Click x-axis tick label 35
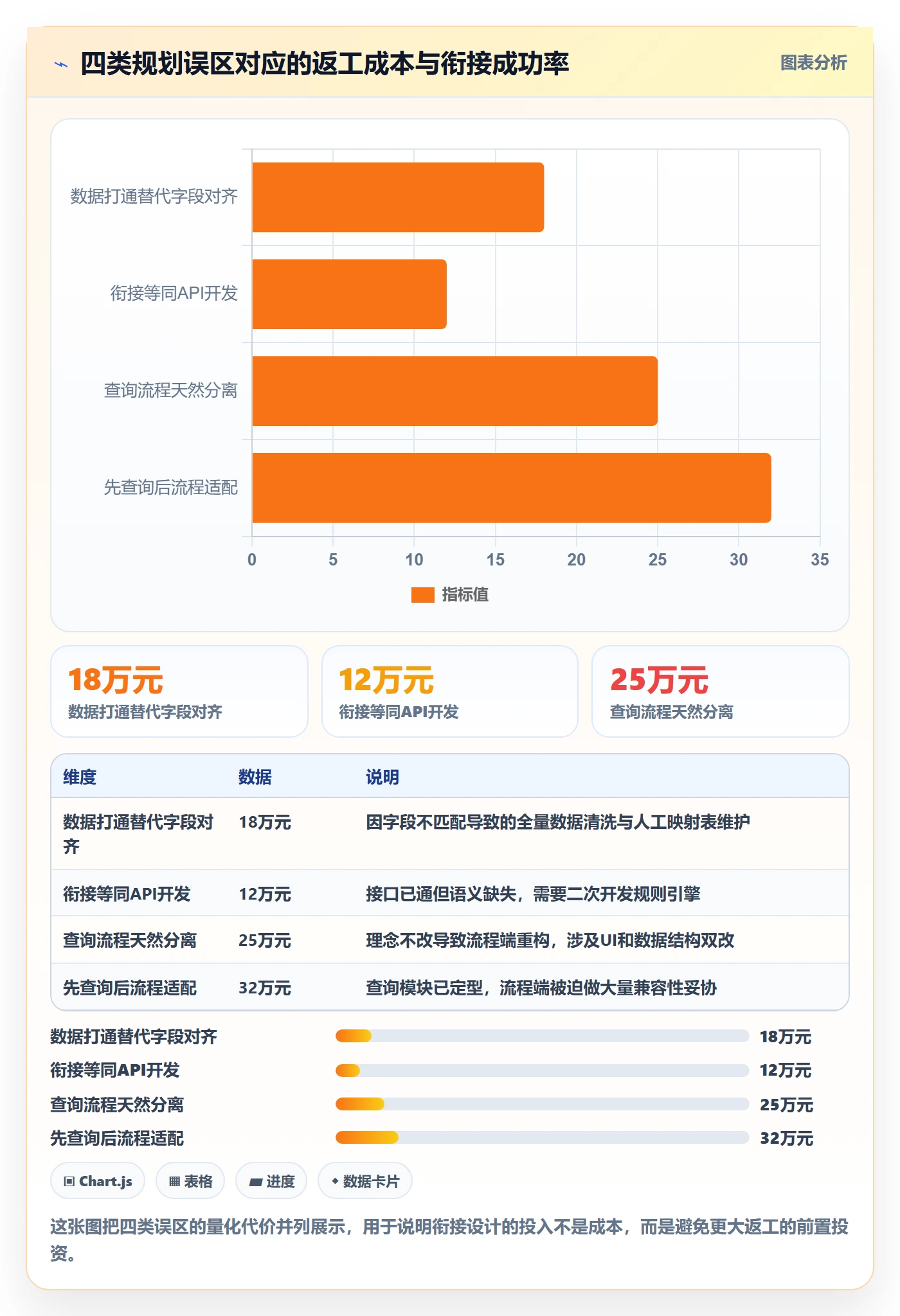Screen dimensions: 900x1316 [x=820, y=560]
